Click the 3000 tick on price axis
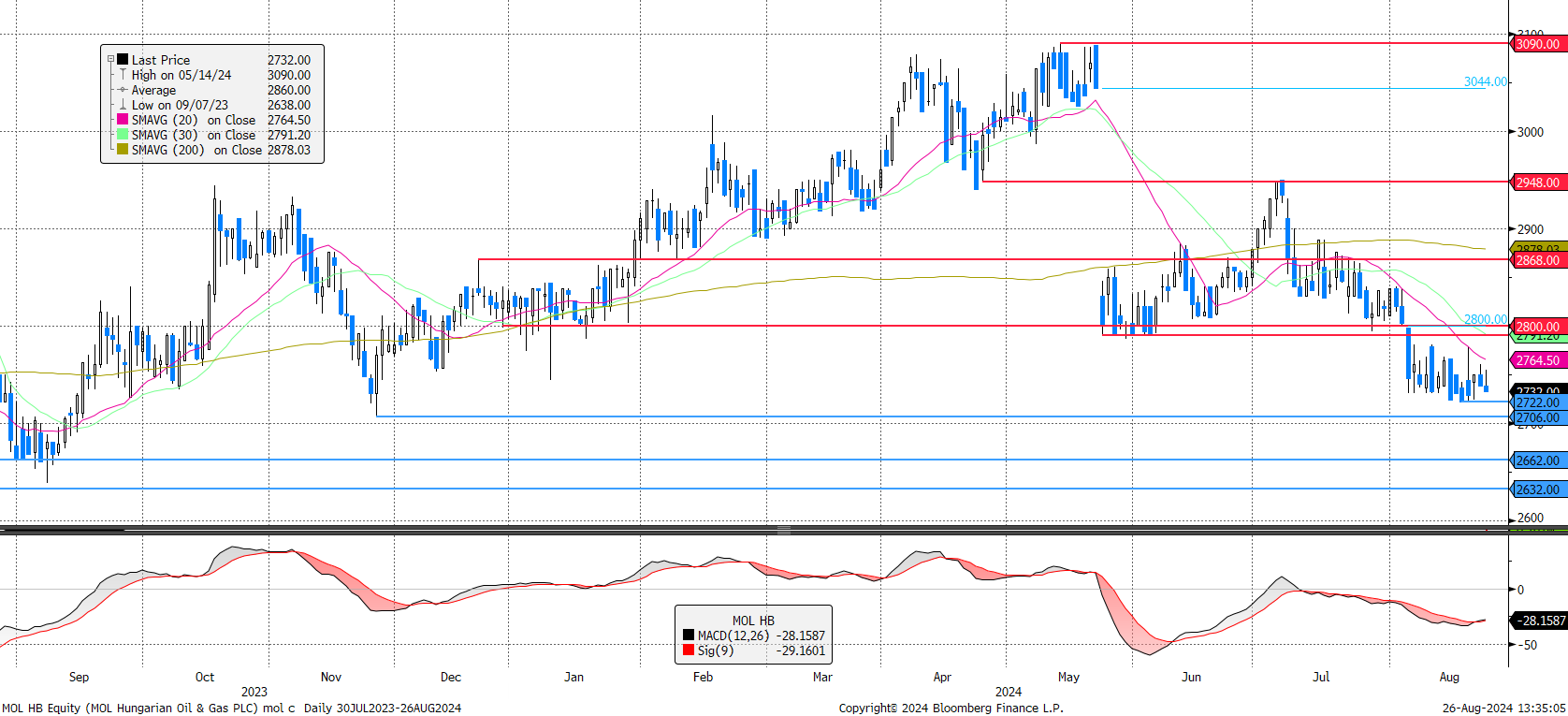The height and width of the screenshot is (716, 1568). [1531, 132]
